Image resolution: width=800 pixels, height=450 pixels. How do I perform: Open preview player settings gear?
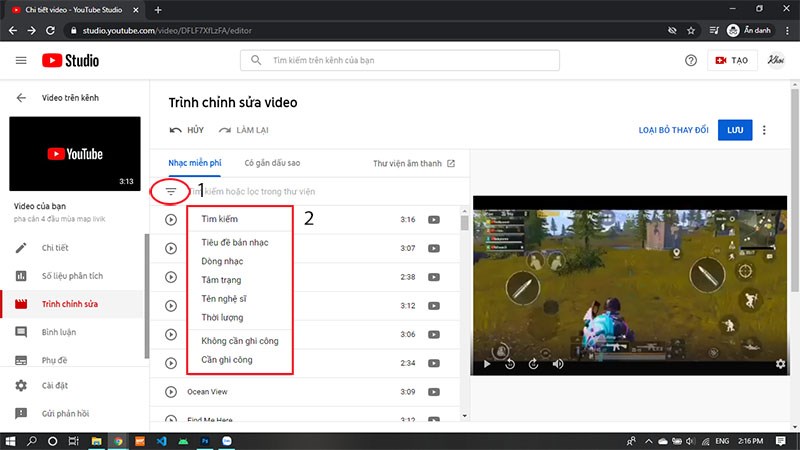tap(780, 364)
